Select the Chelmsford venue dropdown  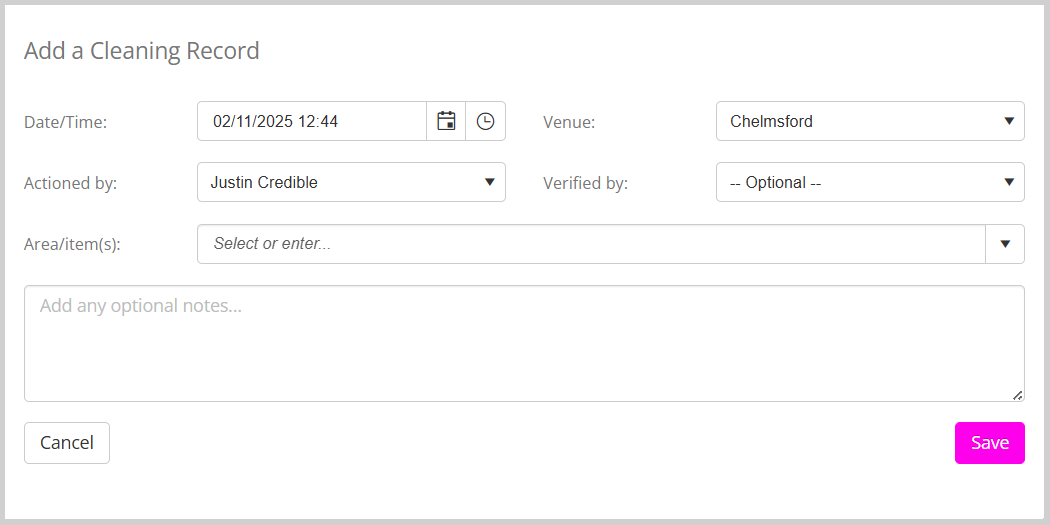coord(860,121)
